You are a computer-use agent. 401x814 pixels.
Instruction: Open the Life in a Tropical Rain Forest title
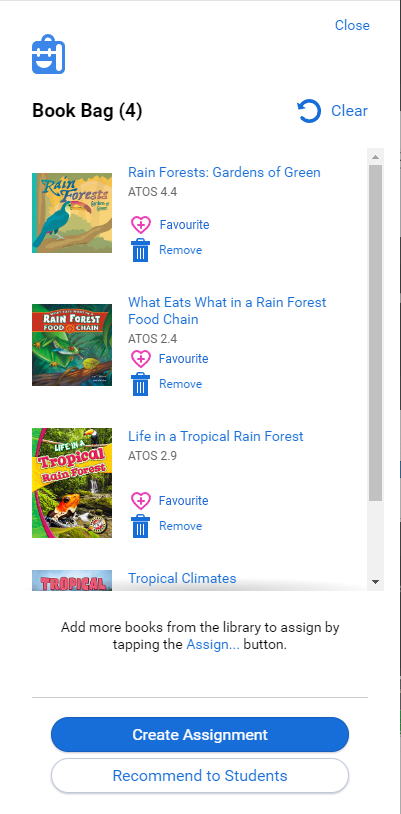[x=216, y=436]
